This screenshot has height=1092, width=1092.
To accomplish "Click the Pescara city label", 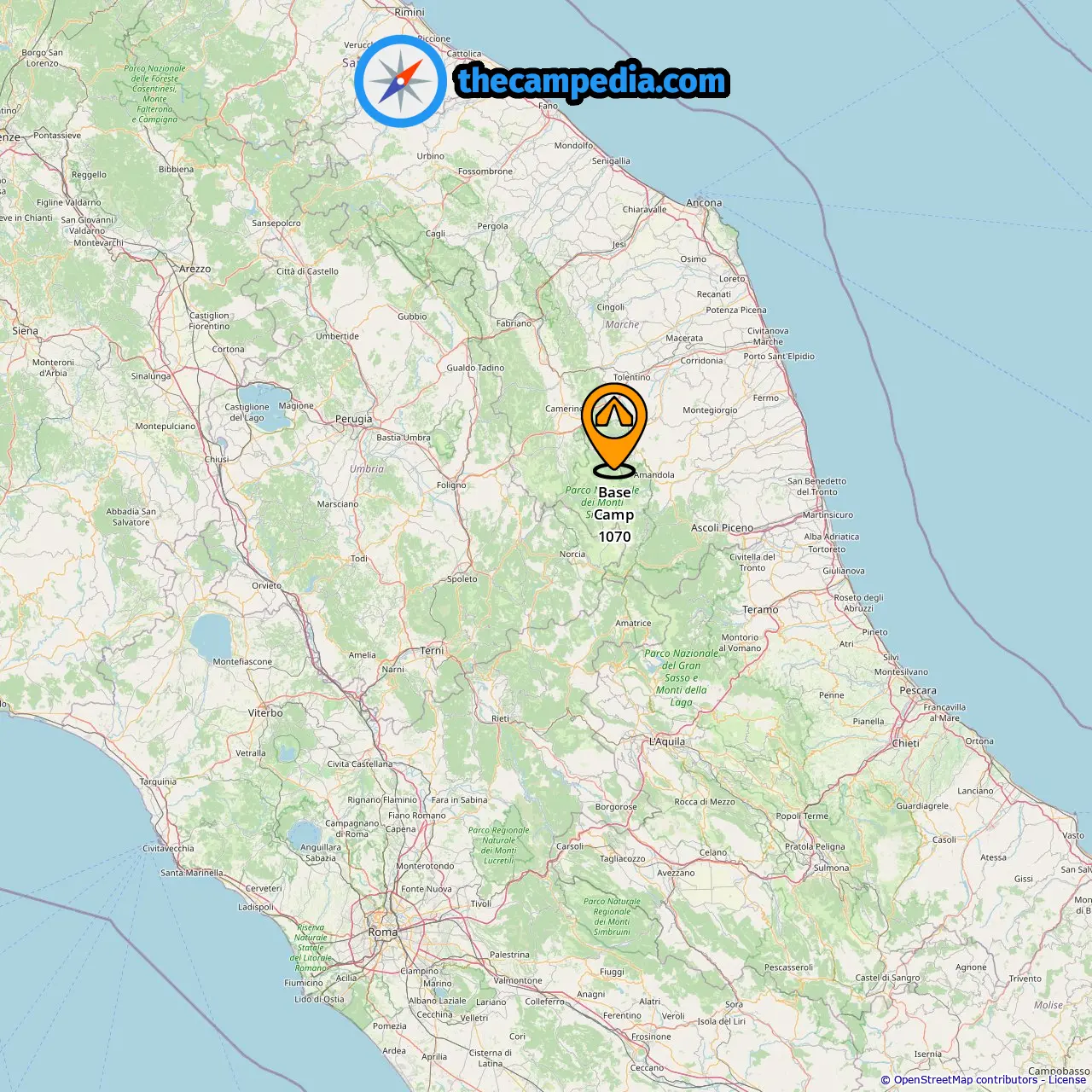I will click(918, 691).
